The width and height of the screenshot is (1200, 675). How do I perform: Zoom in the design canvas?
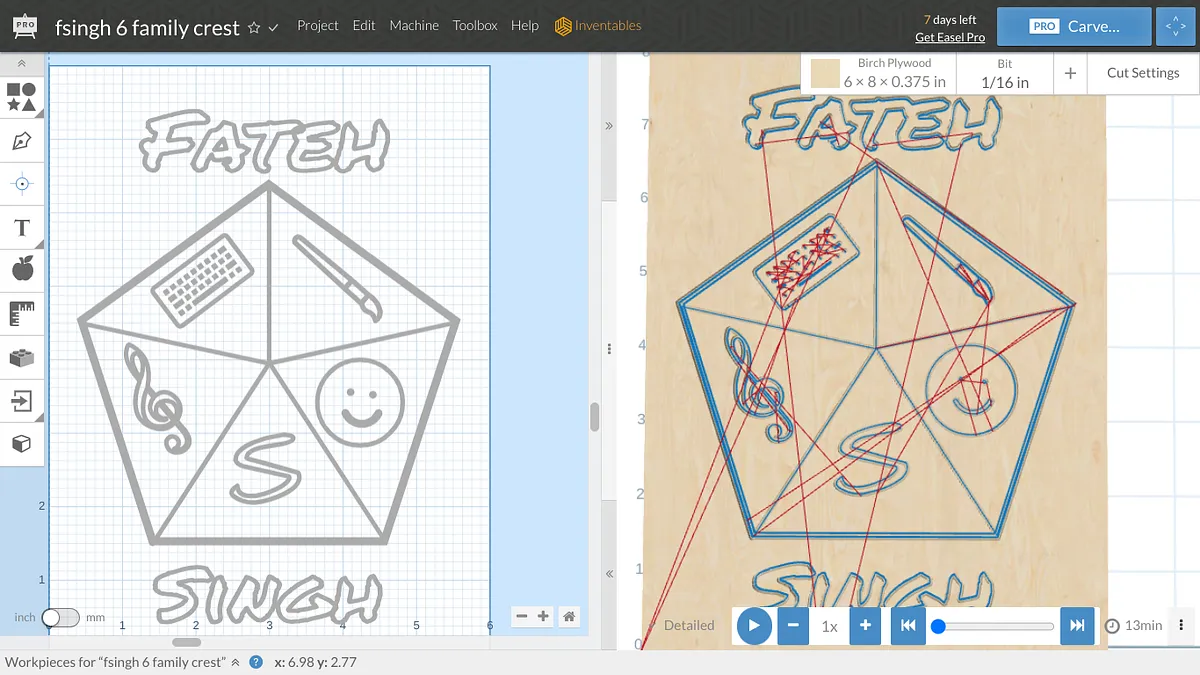click(x=543, y=617)
